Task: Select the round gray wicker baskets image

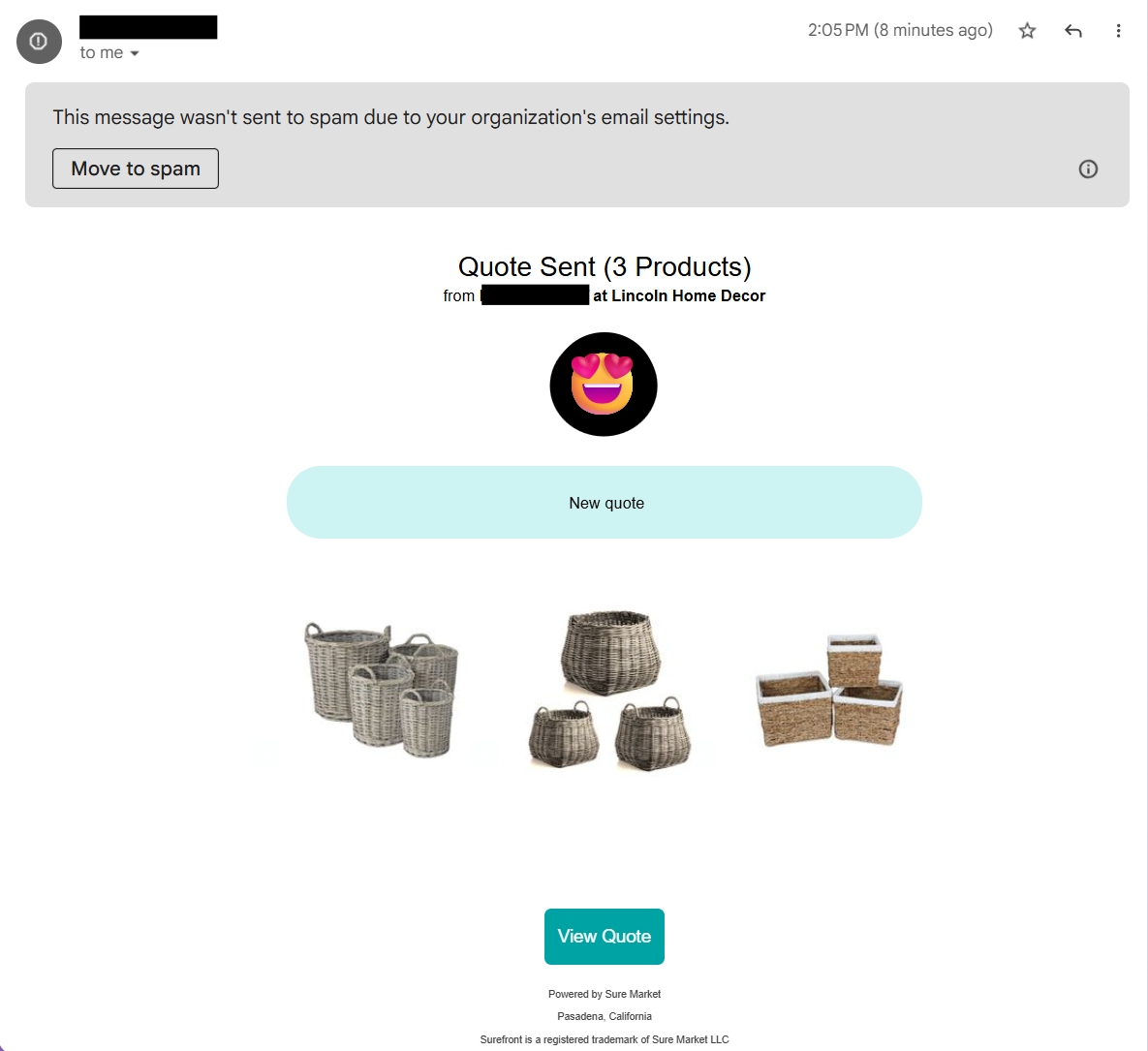Action: coord(382,689)
